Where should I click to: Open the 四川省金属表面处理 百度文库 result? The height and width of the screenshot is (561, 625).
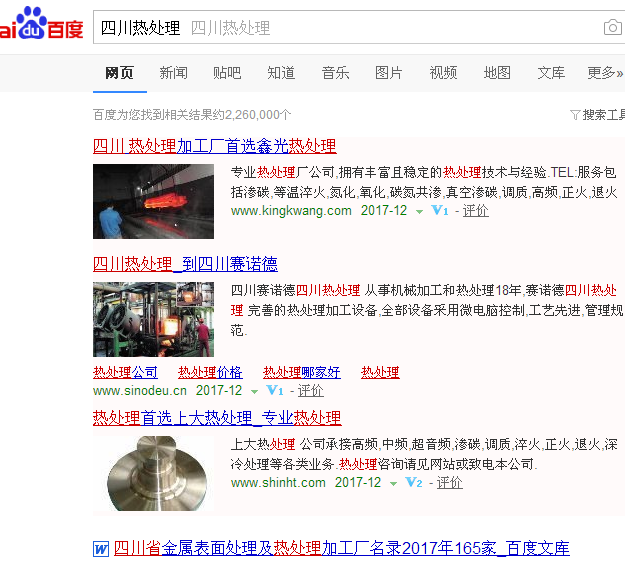(x=342, y=549)
